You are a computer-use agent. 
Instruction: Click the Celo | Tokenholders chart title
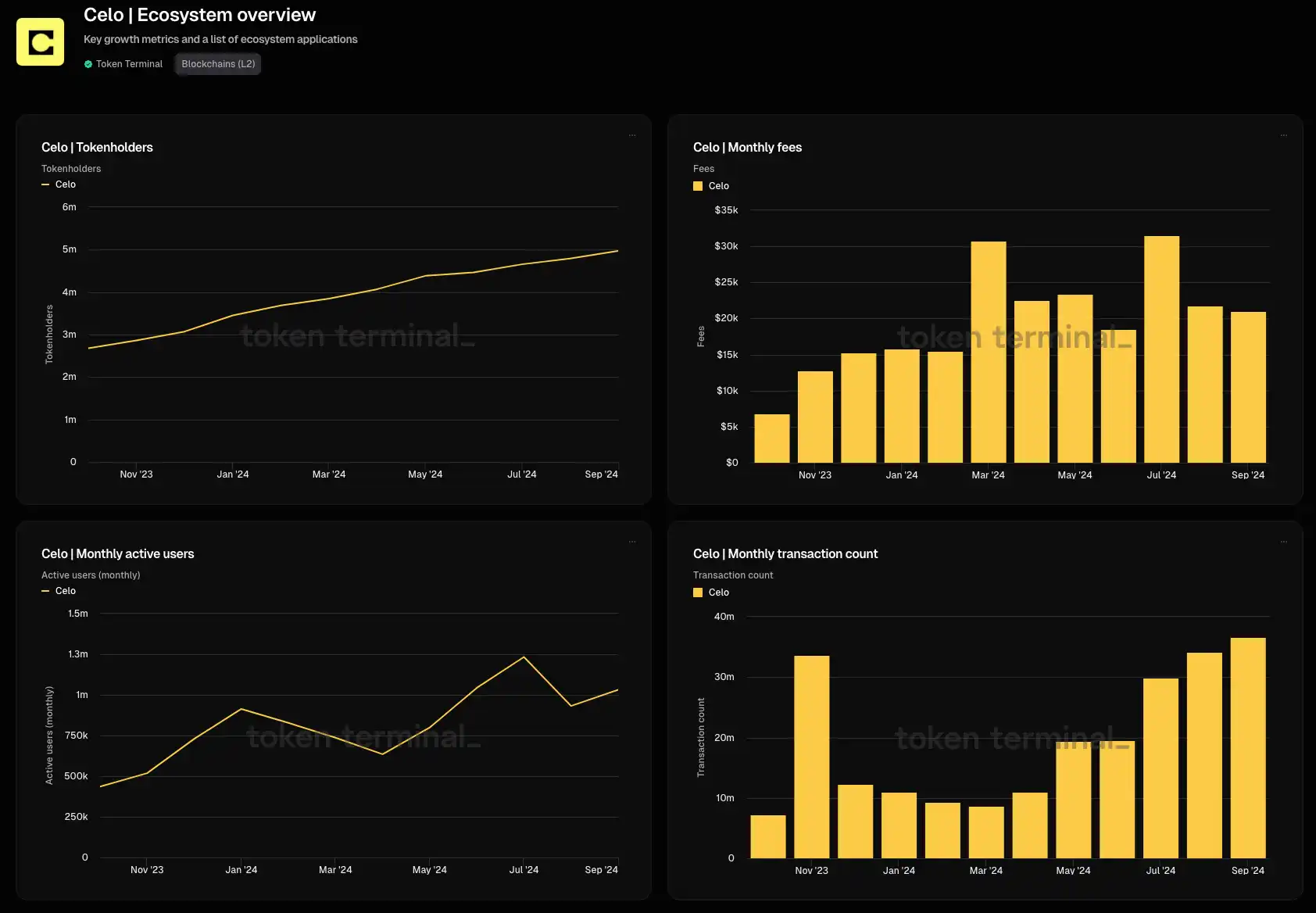pyautogui.click(x=97, y=147)
